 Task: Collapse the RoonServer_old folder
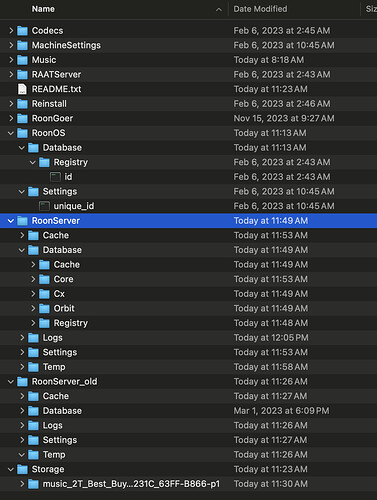pos(11,382)
